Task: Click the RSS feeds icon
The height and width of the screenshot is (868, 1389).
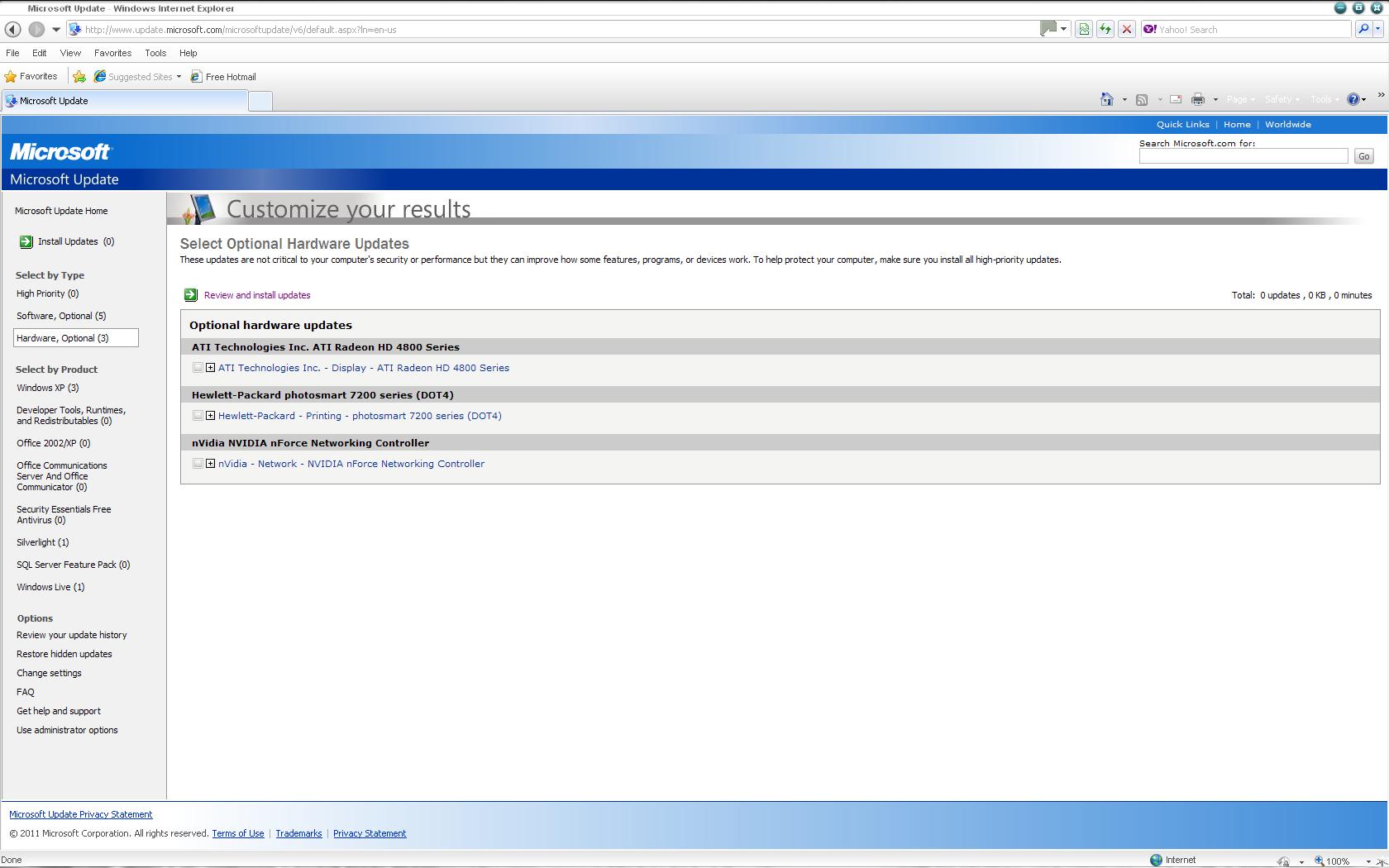Action: coord(1142,100)
